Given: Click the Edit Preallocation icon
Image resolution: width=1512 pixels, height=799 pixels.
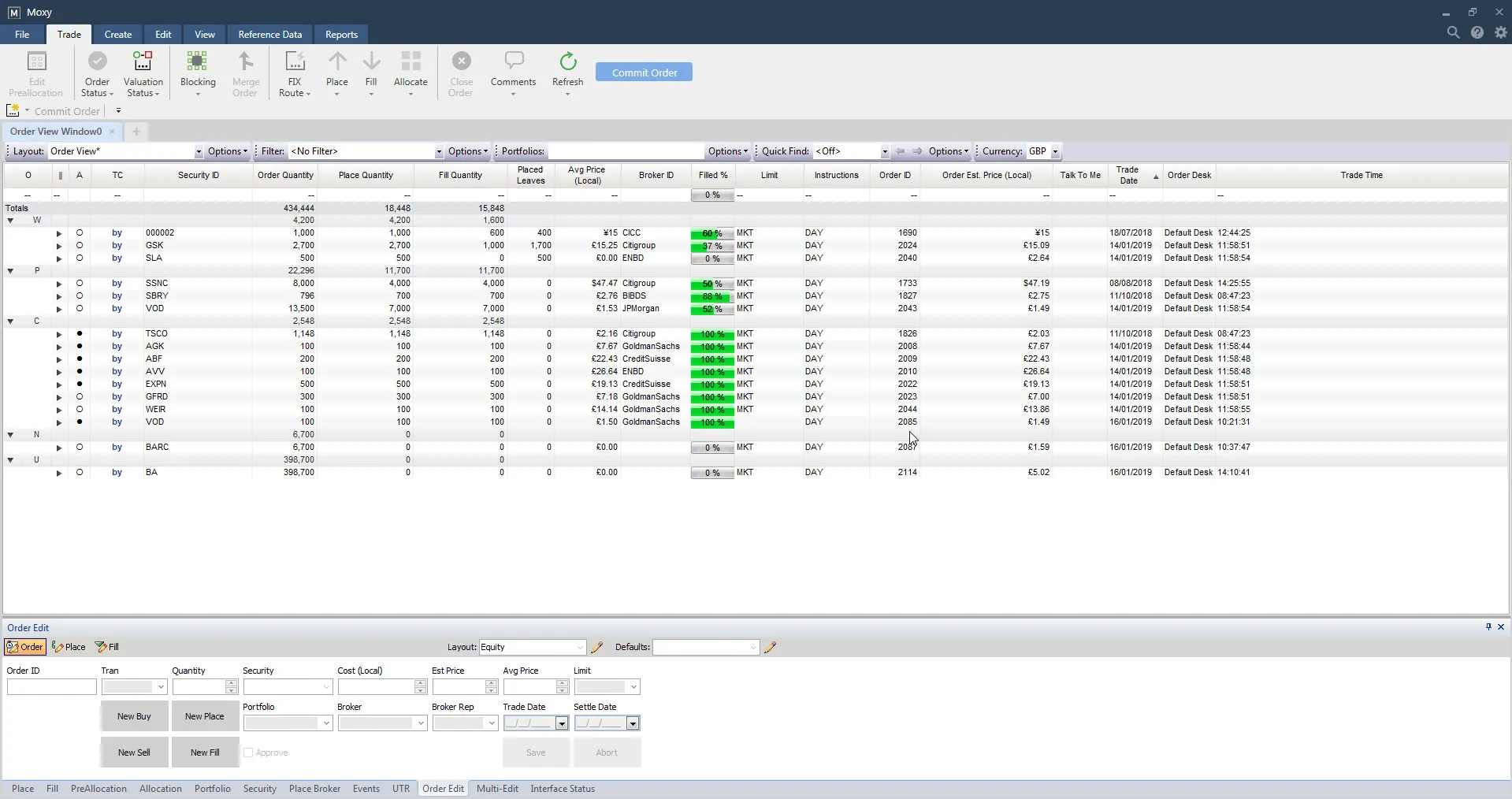Looking at the screenshot, I should pyautogui.click(x=36, y=73).
